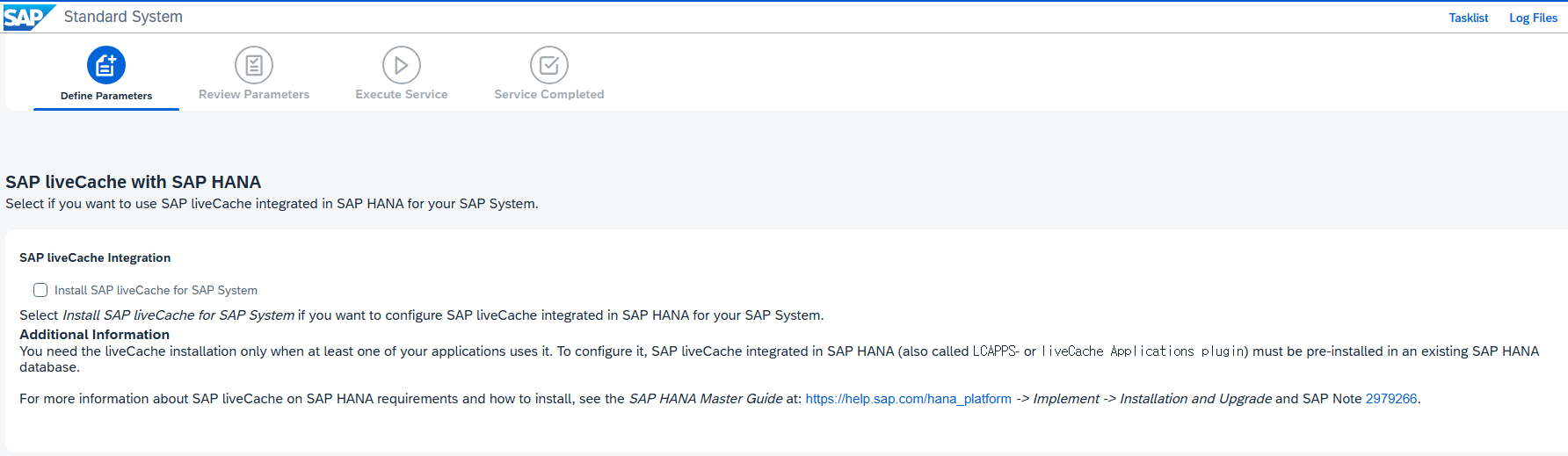Click the SAP liveCache with SAP HANA heading

click(134, 182)
